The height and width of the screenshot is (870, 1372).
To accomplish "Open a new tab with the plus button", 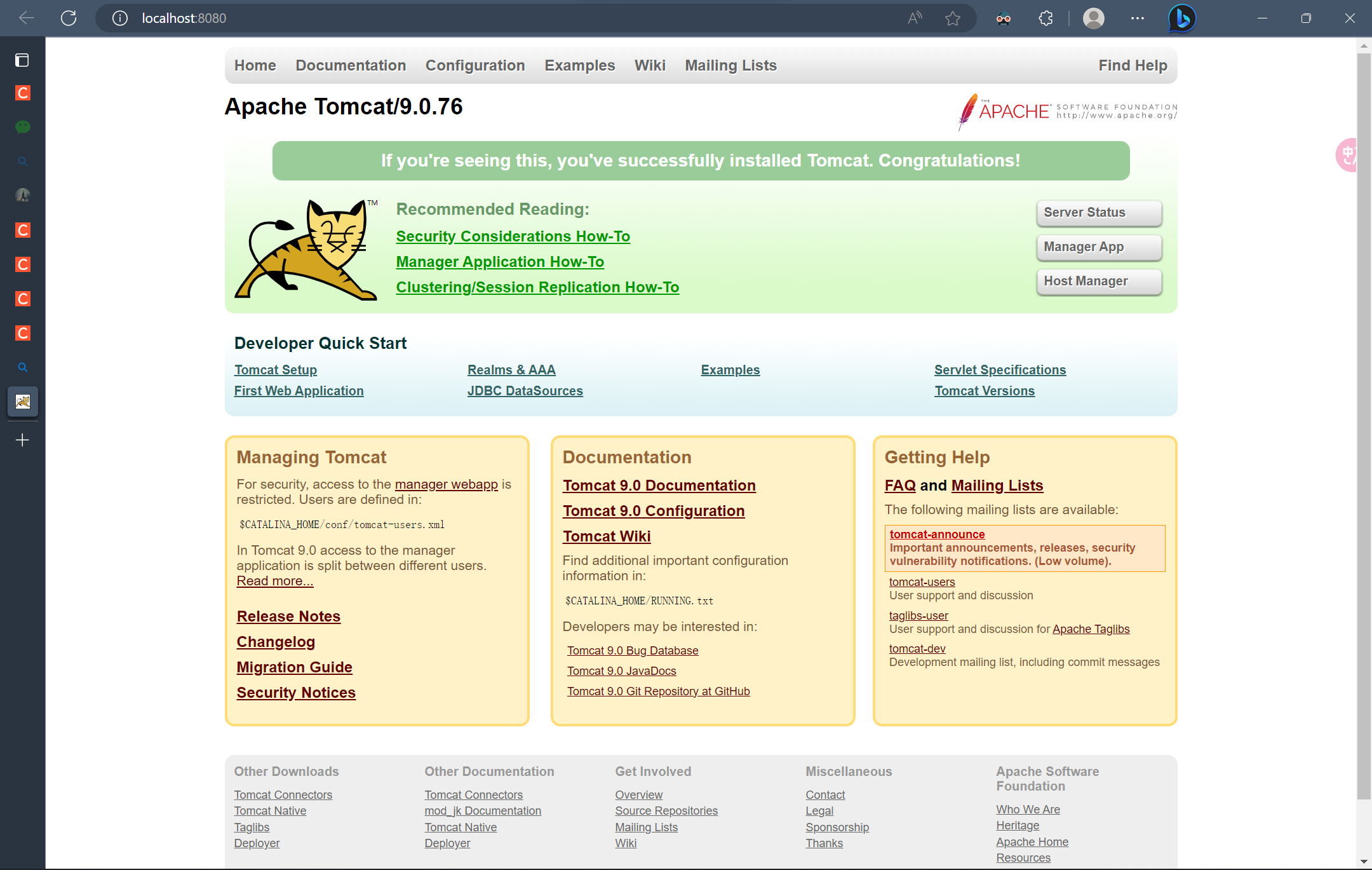I will (x=23, y=440).
